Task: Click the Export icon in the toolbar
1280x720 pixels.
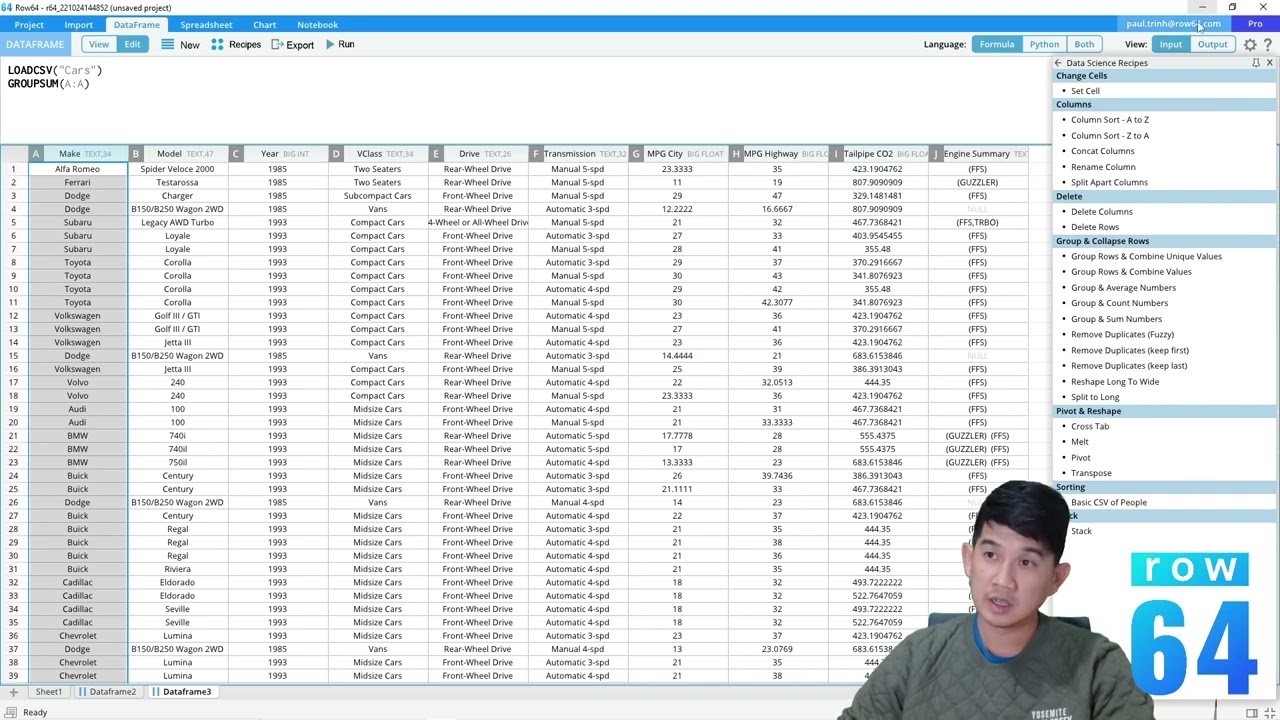Action: click(x=278, y=44)
